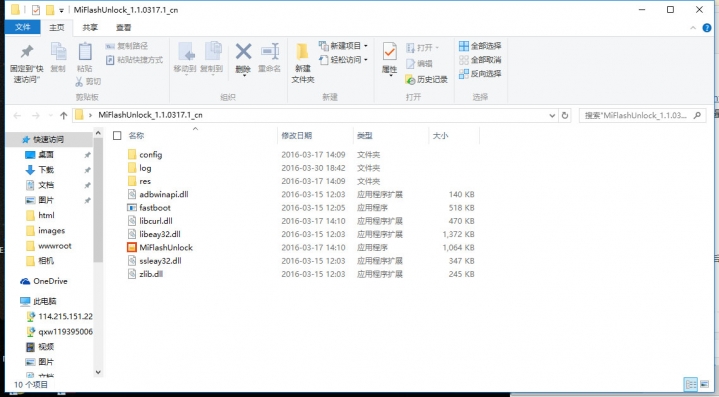Open OneDrive in navigation pane
Image resolution: width=719 pixels, height=397 pixels.
tap(44, 281)
